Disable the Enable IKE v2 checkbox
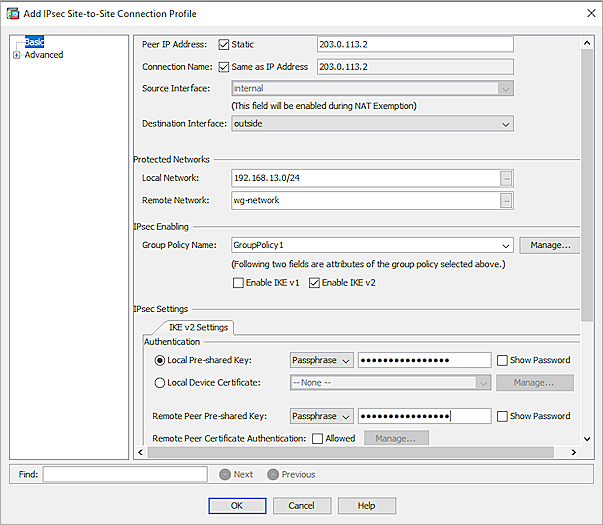 [314, 283]
